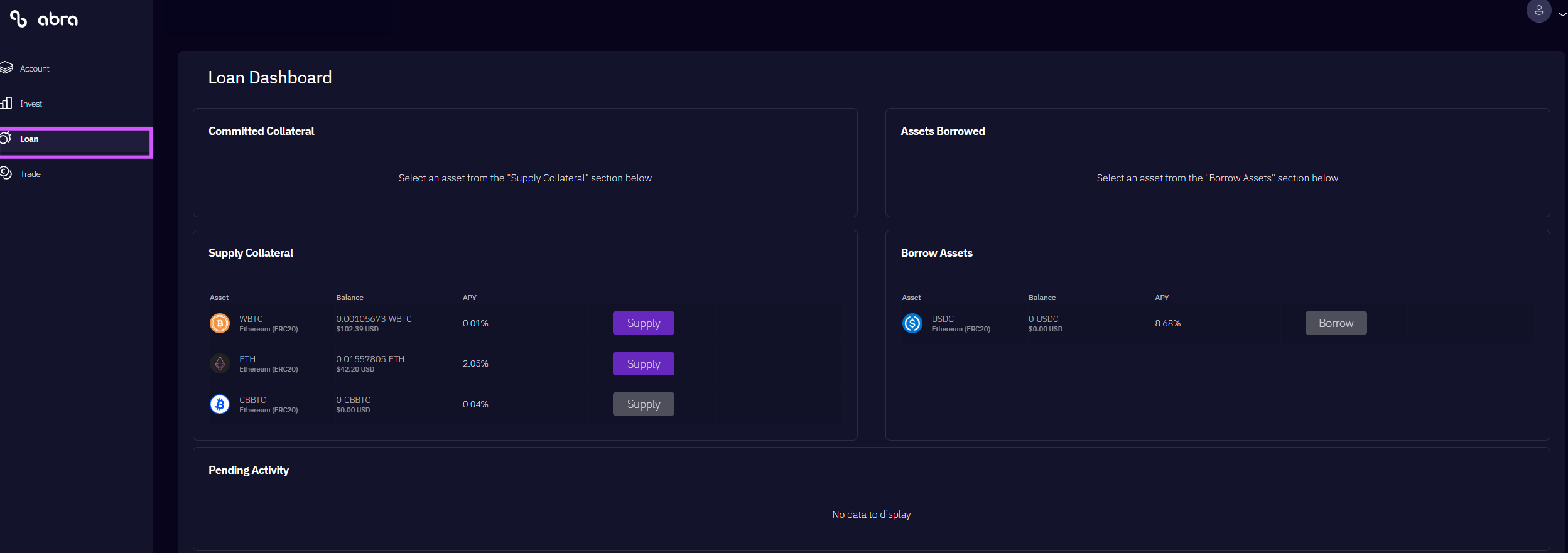
Task: Click the Trade coins icon in sidebar
Action: [6, 173]
